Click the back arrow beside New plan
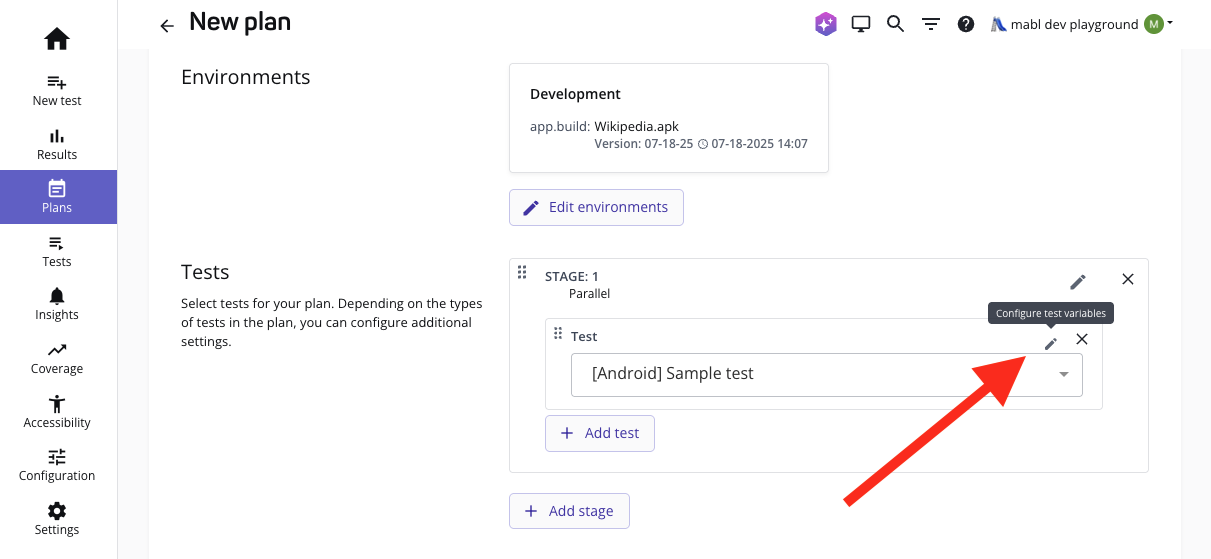 167,26
